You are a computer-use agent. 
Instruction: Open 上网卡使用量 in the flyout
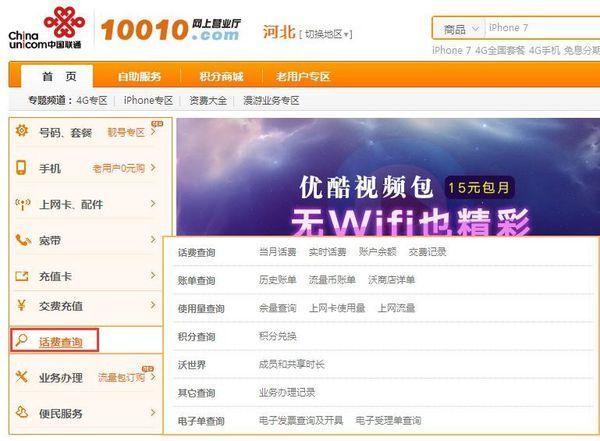(337, 308)
